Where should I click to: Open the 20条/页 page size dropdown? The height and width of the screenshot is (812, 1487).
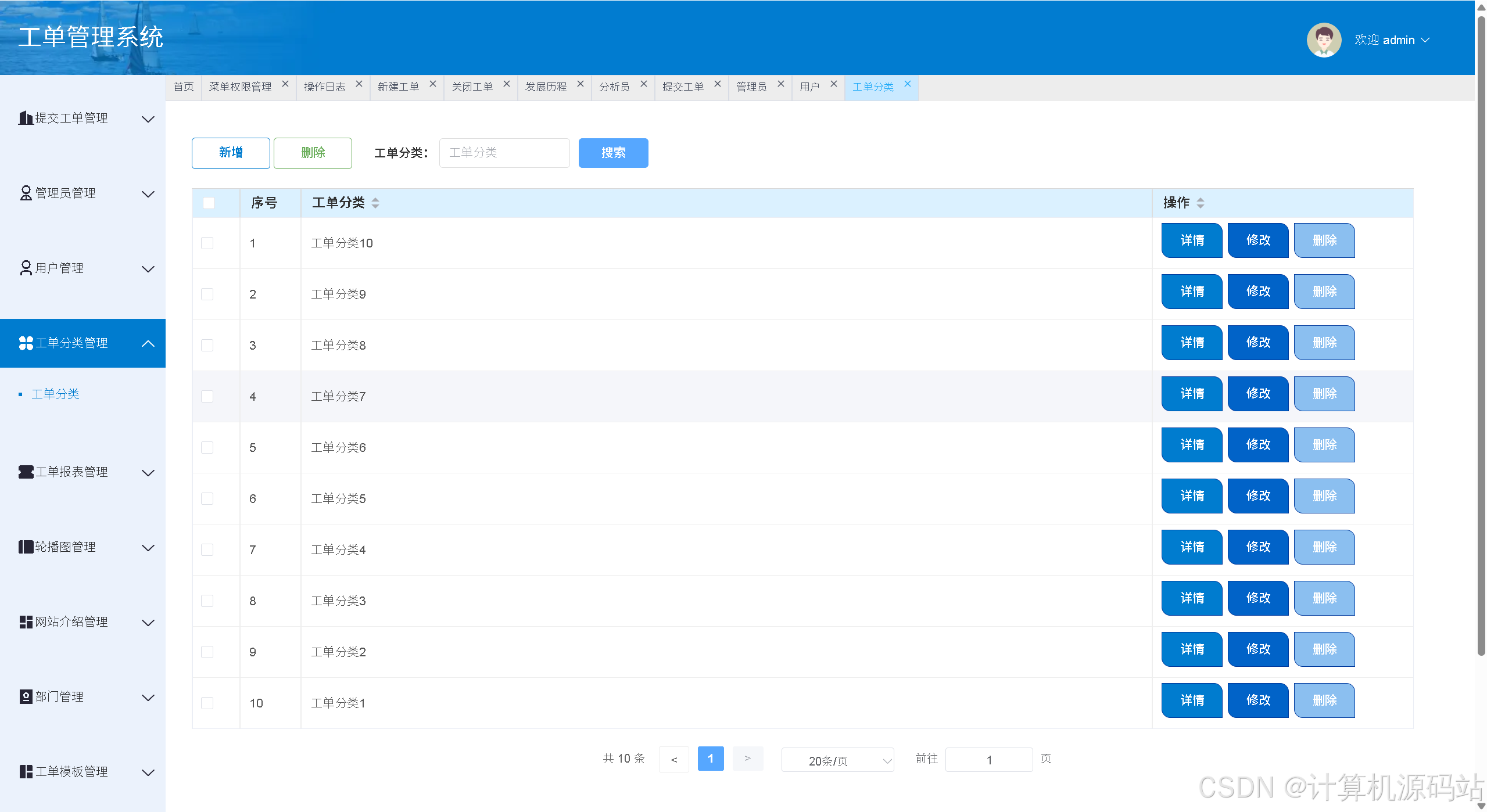[x=837, y=760]
